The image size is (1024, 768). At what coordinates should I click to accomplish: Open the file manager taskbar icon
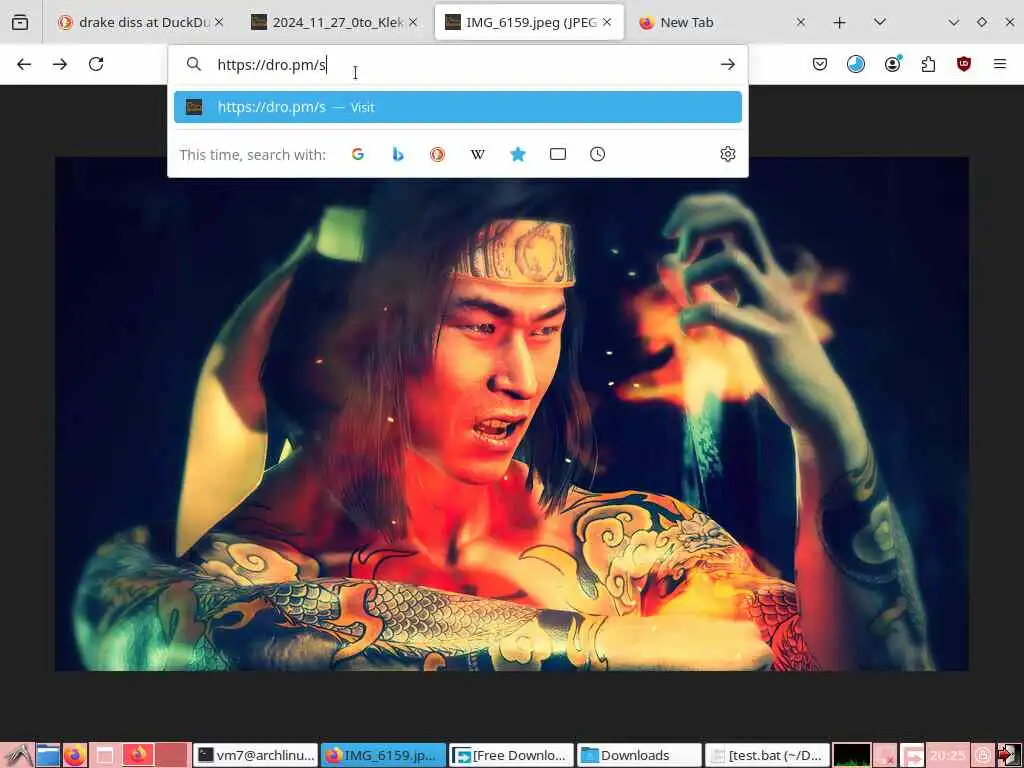coord(48,756)
